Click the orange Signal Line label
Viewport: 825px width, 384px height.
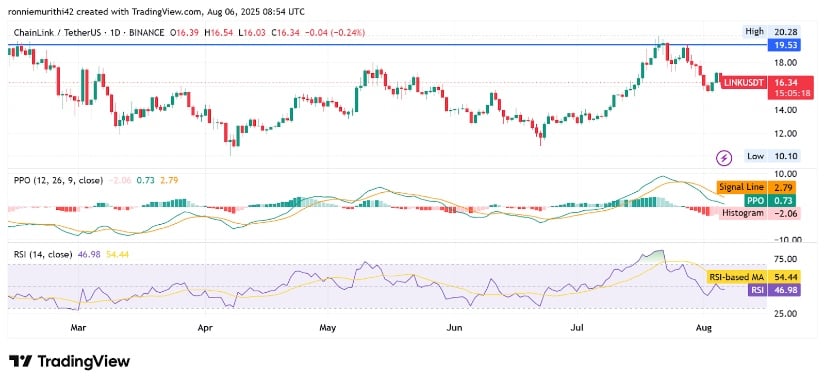[741, 187]
